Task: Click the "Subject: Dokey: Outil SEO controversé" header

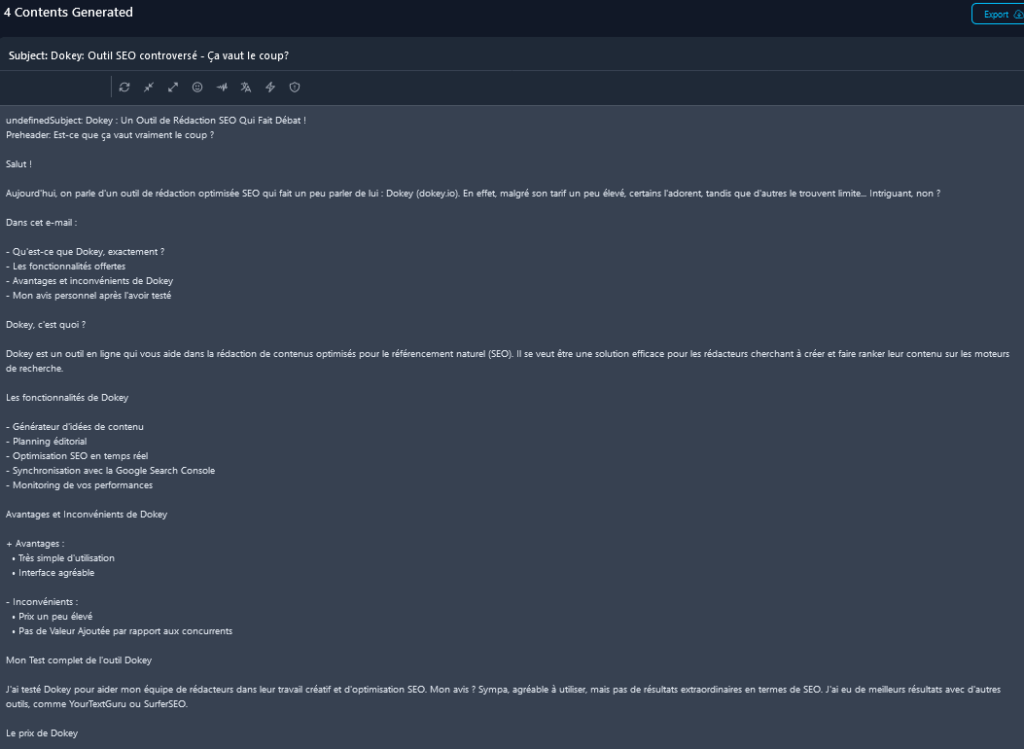Action: (148, 55)
